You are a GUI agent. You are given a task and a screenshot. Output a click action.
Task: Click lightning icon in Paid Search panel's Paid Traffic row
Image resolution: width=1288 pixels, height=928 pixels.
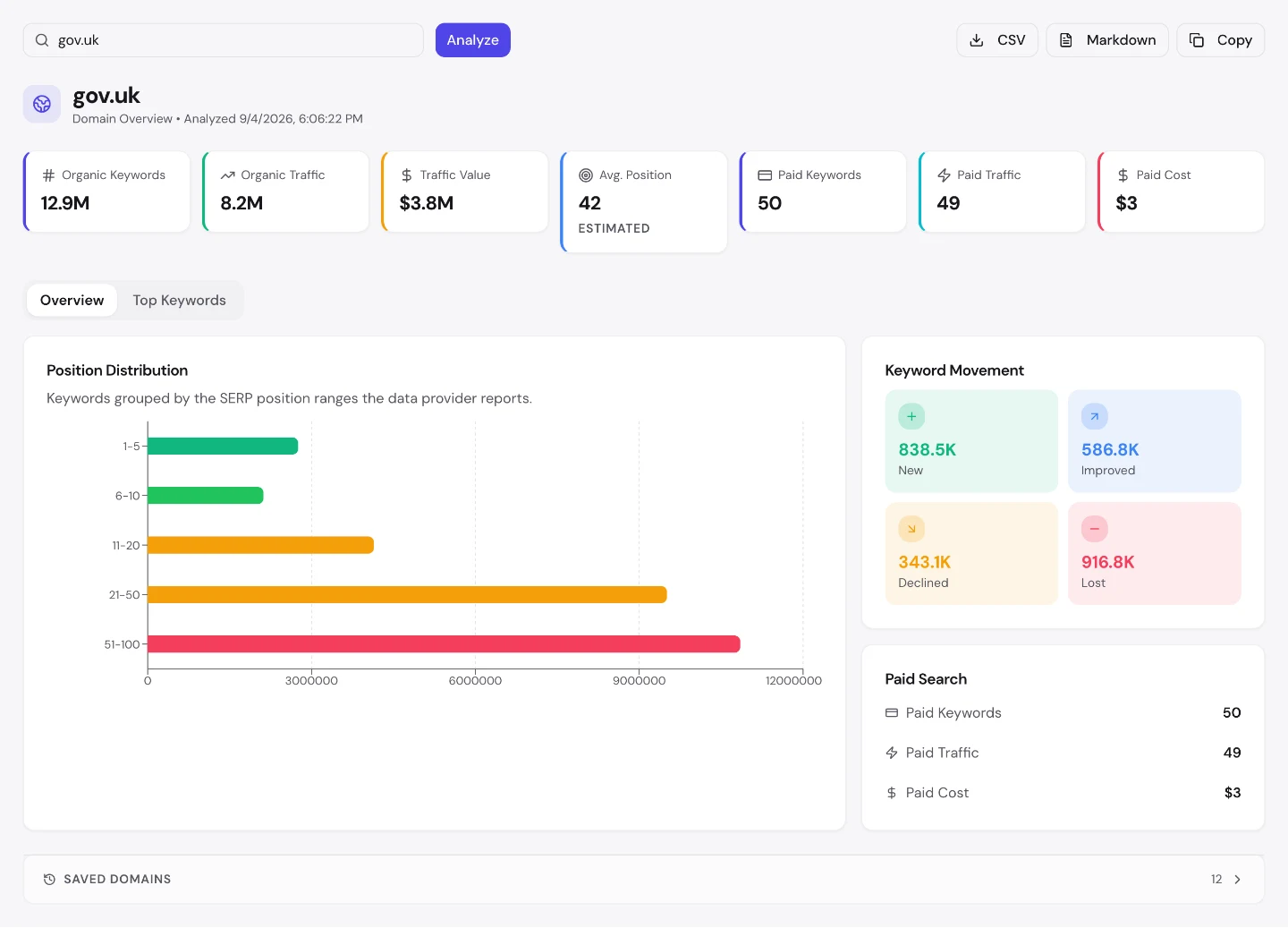pyautogui.click(x=892, y=753)
